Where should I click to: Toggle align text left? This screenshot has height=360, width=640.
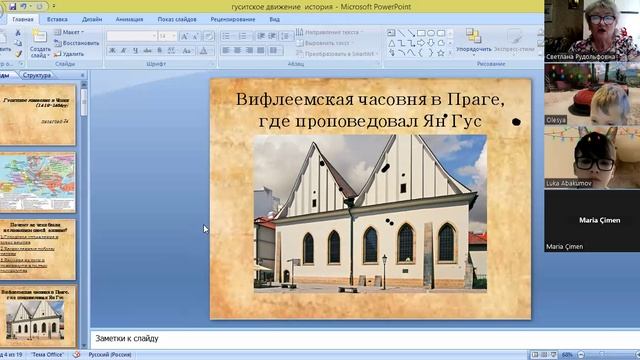226,50
